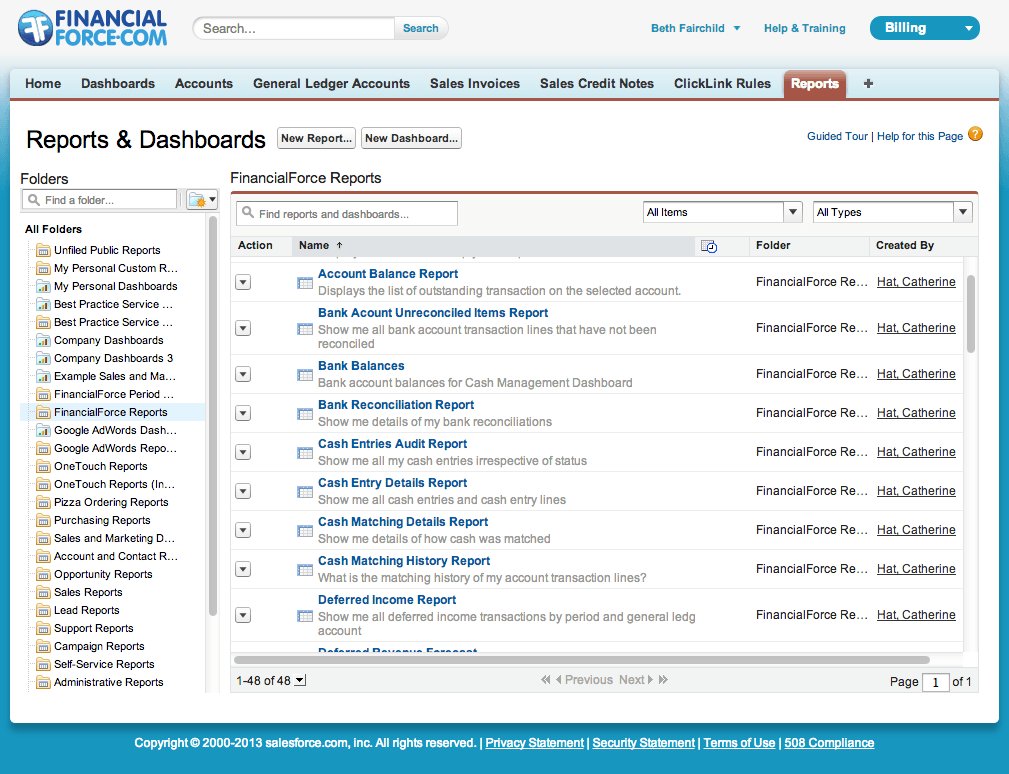This screenshot has width=1009, height=774.
Task: Click the scheduled report clock column icon
Action: tap(709, 246)
